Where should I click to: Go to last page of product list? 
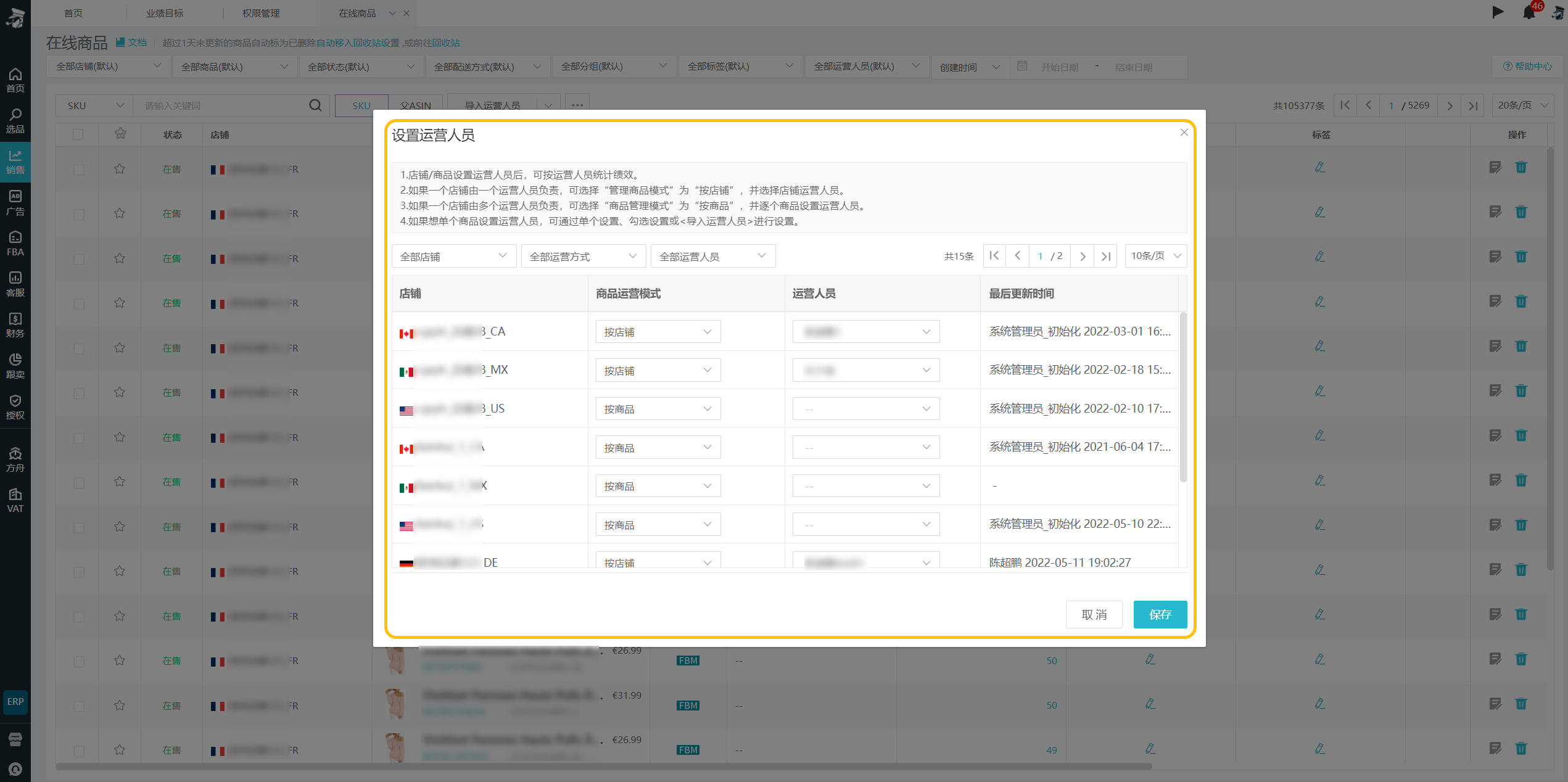[1473, 105]
